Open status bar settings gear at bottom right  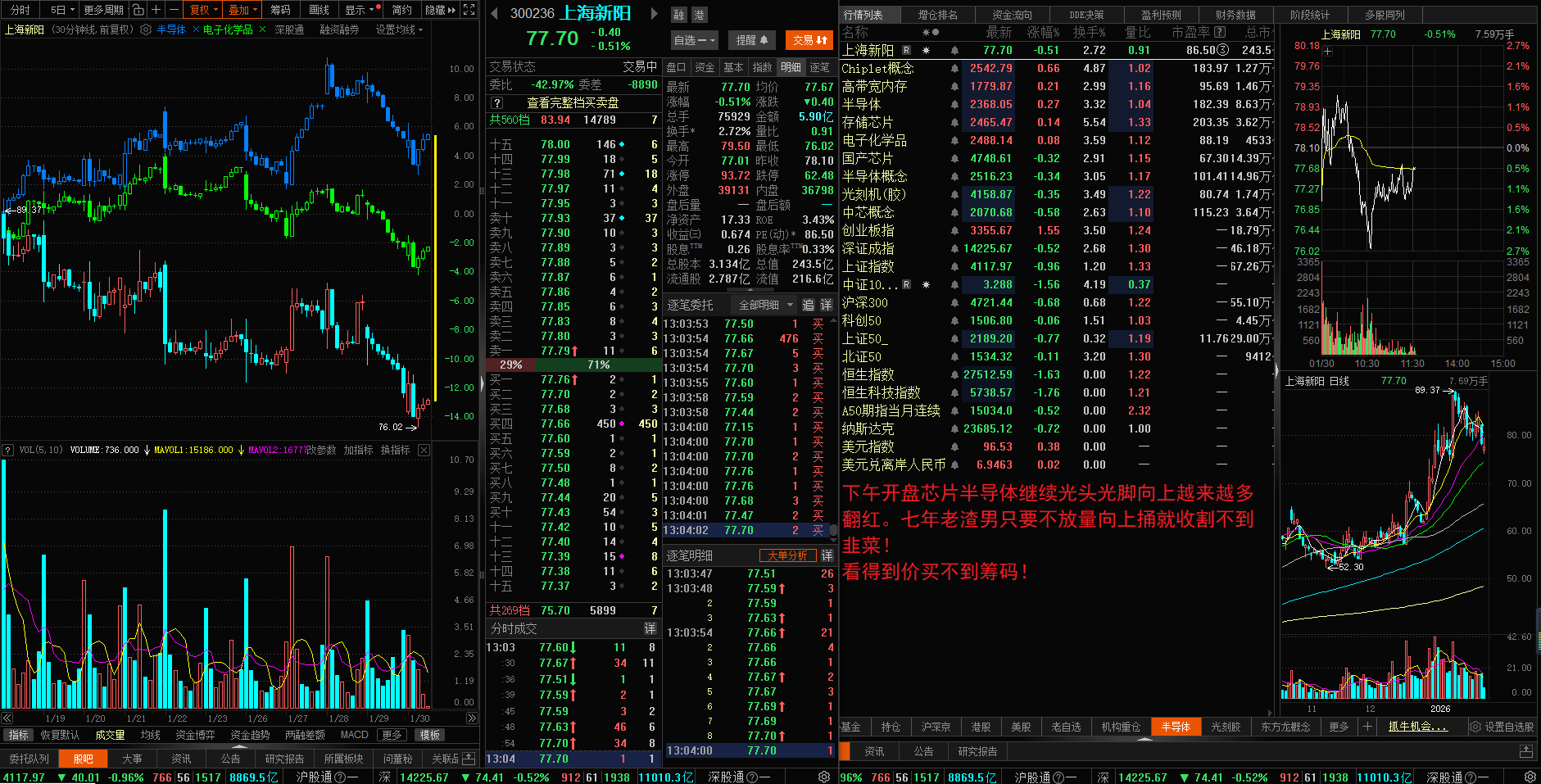(1530, 777)
